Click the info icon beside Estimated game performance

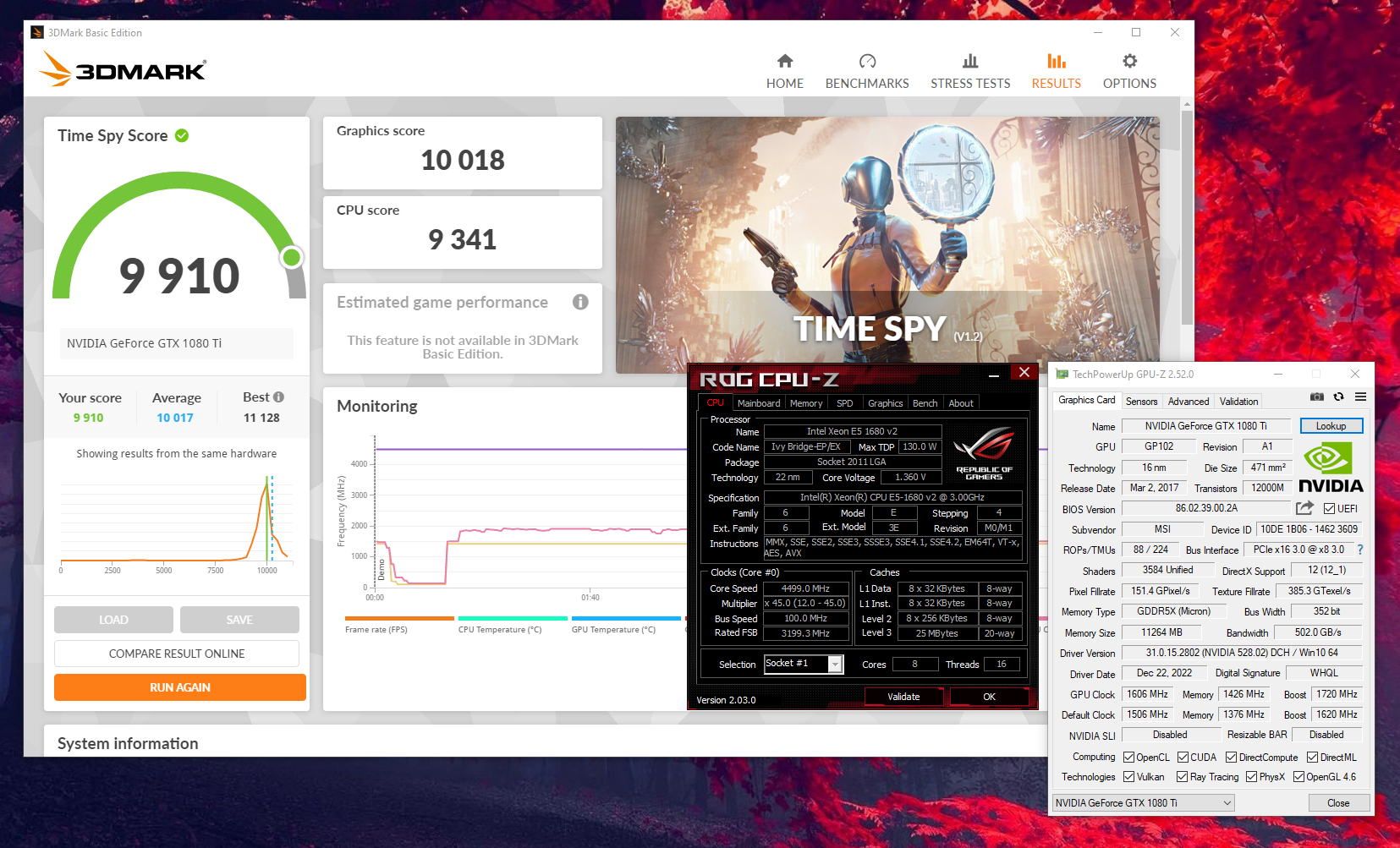(x=580, y=302)
